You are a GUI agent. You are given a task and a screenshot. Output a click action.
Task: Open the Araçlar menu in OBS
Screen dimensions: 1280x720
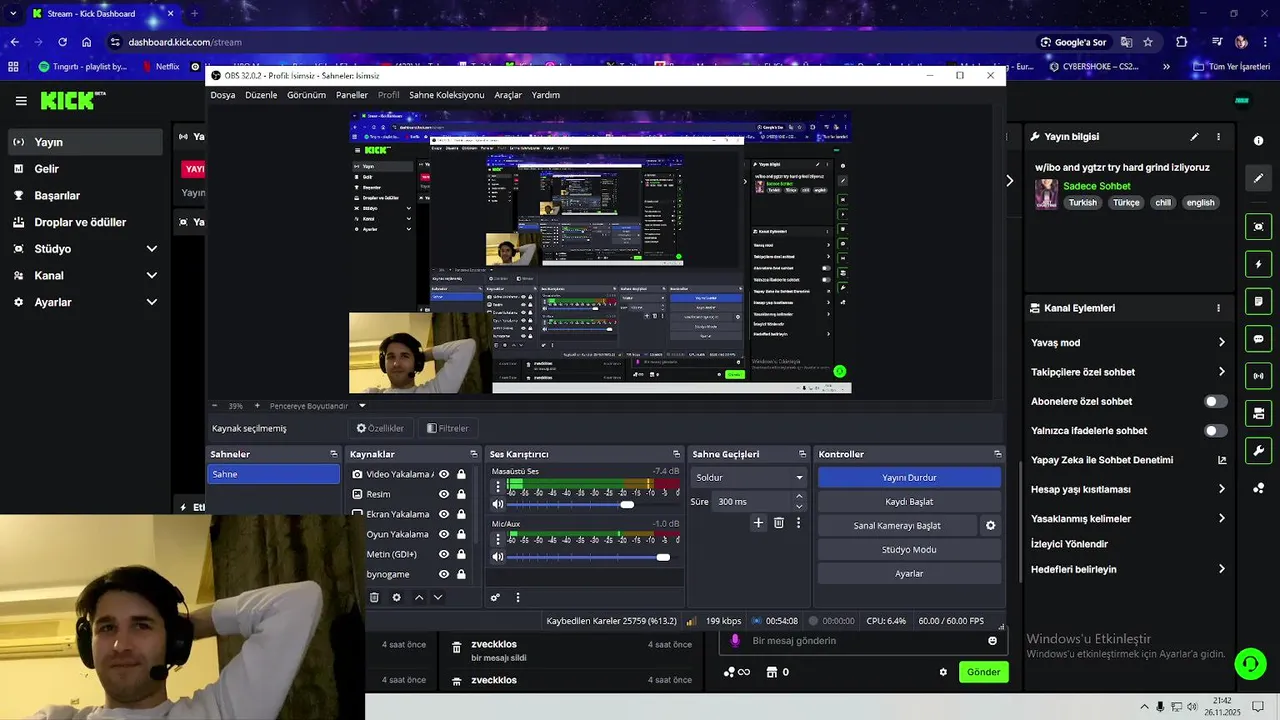(508, 95)
